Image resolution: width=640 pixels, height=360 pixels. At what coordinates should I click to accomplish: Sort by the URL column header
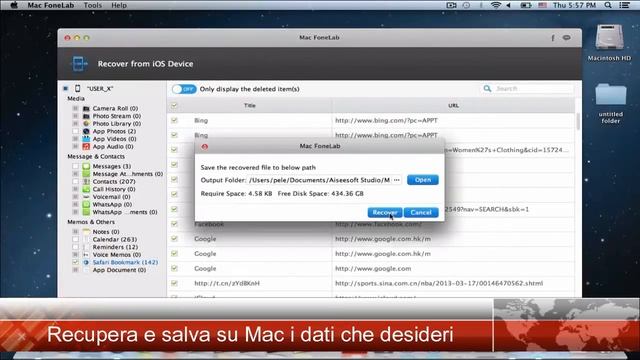tap(453, 105)
